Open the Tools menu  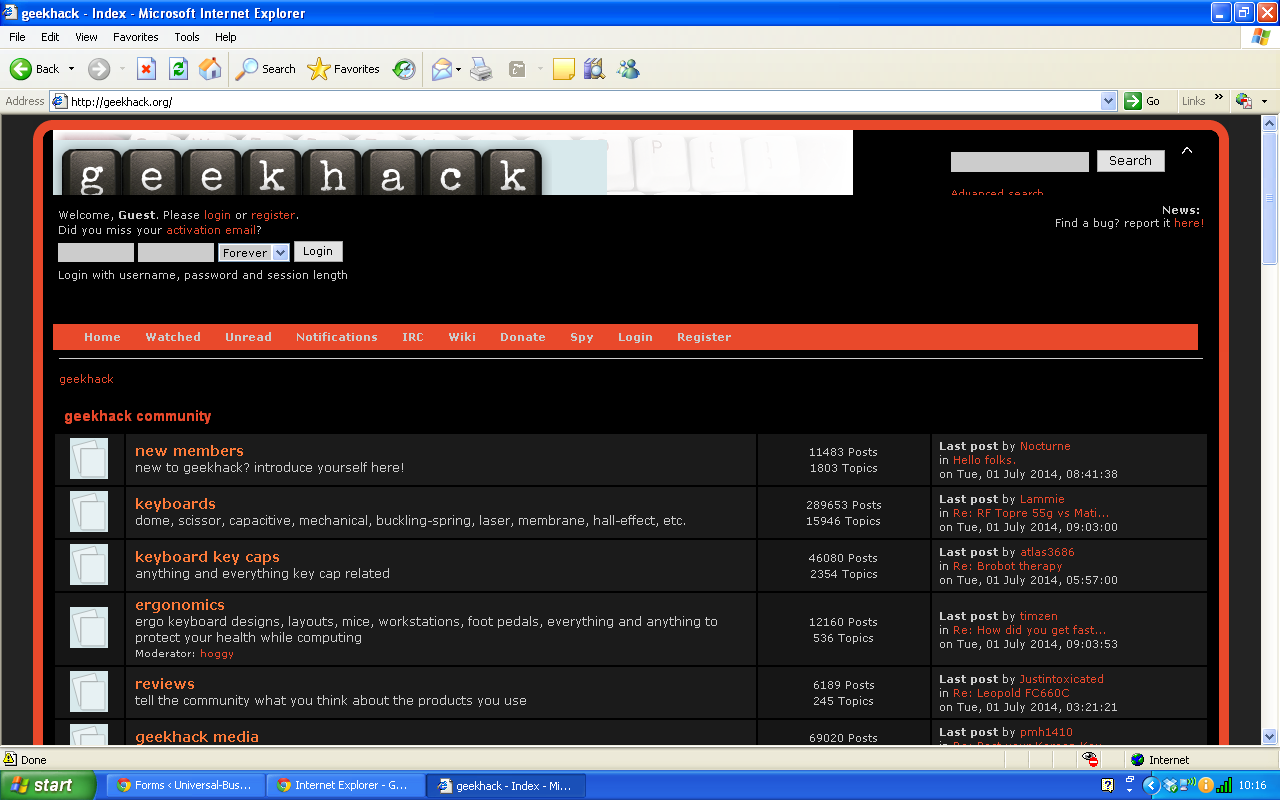pyautogui.click(x=187, y=37)
